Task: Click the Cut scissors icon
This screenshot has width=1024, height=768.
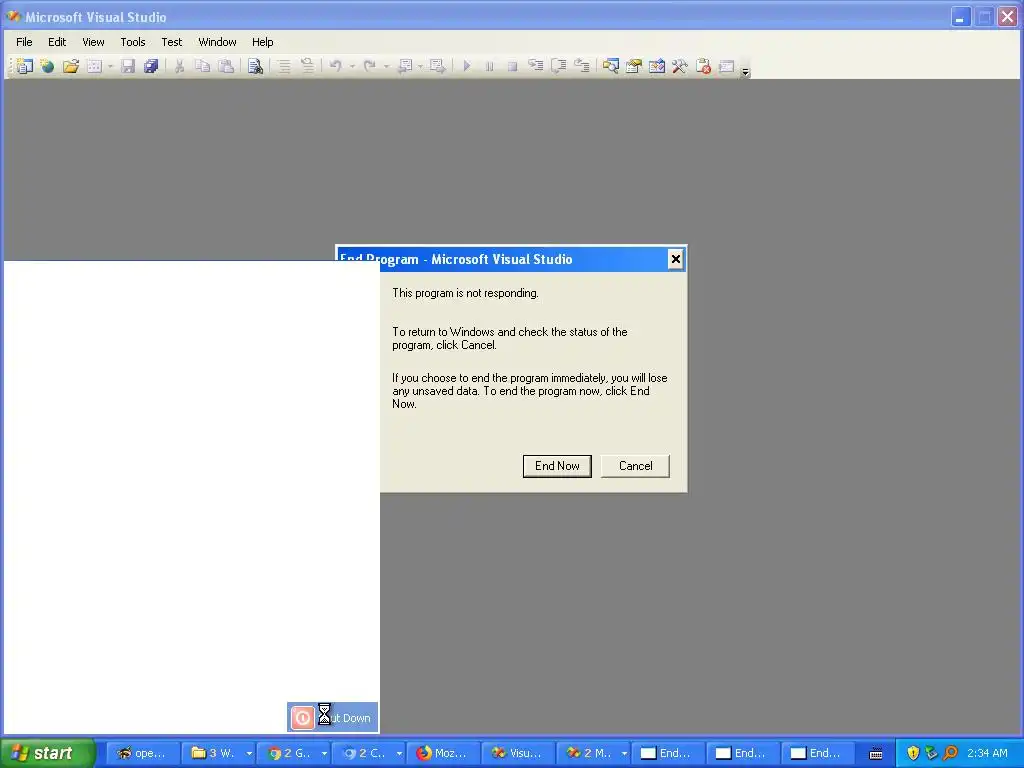Action: point(179,66)
